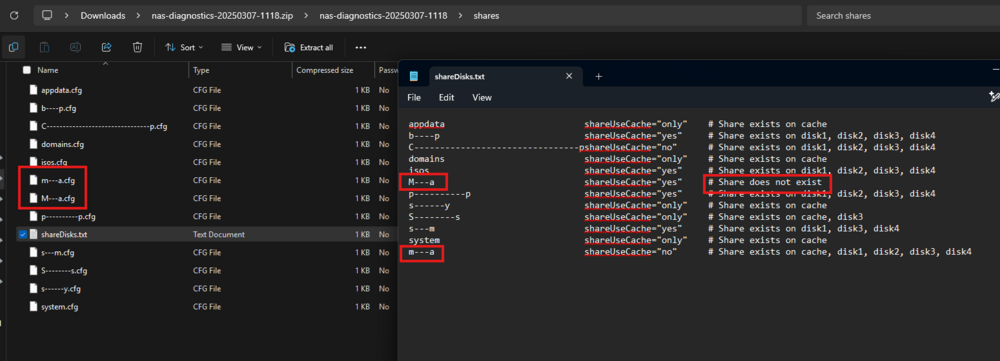Sort by the Type column header

pyautogui.click(x=202, y=70)
